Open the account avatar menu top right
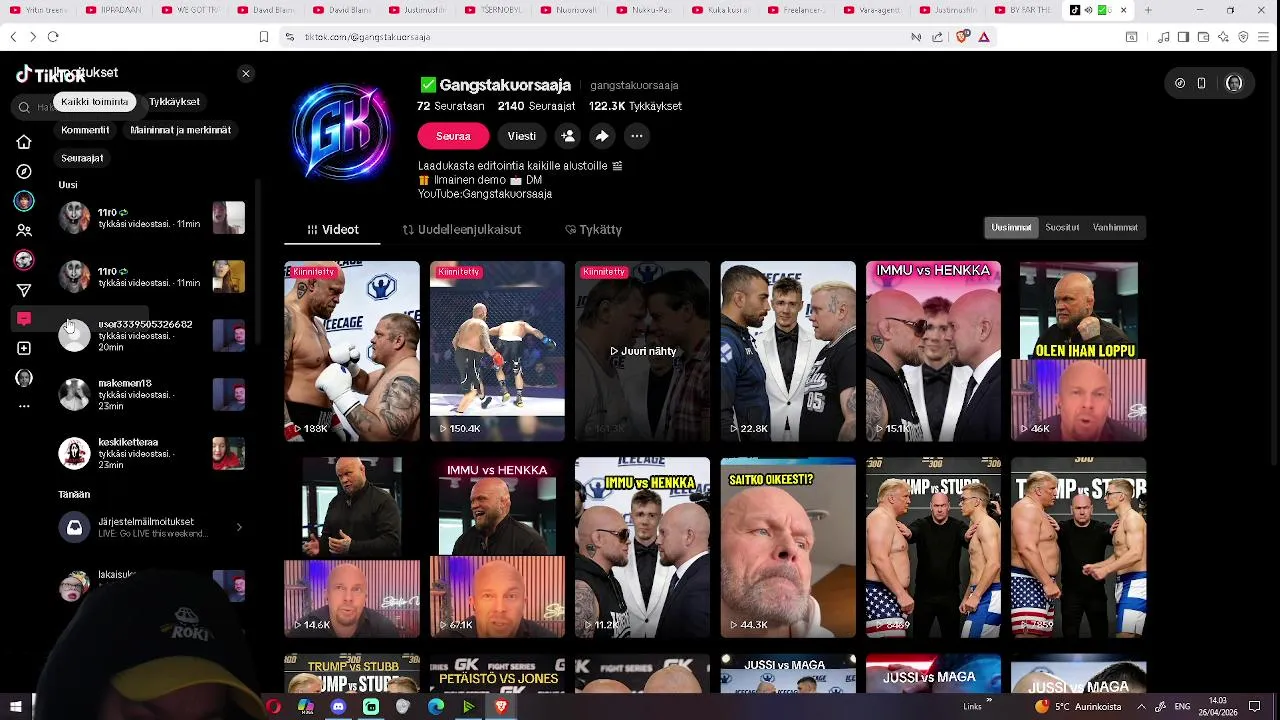This screenshot has width=1280, height=720. tap(1234, 83)
